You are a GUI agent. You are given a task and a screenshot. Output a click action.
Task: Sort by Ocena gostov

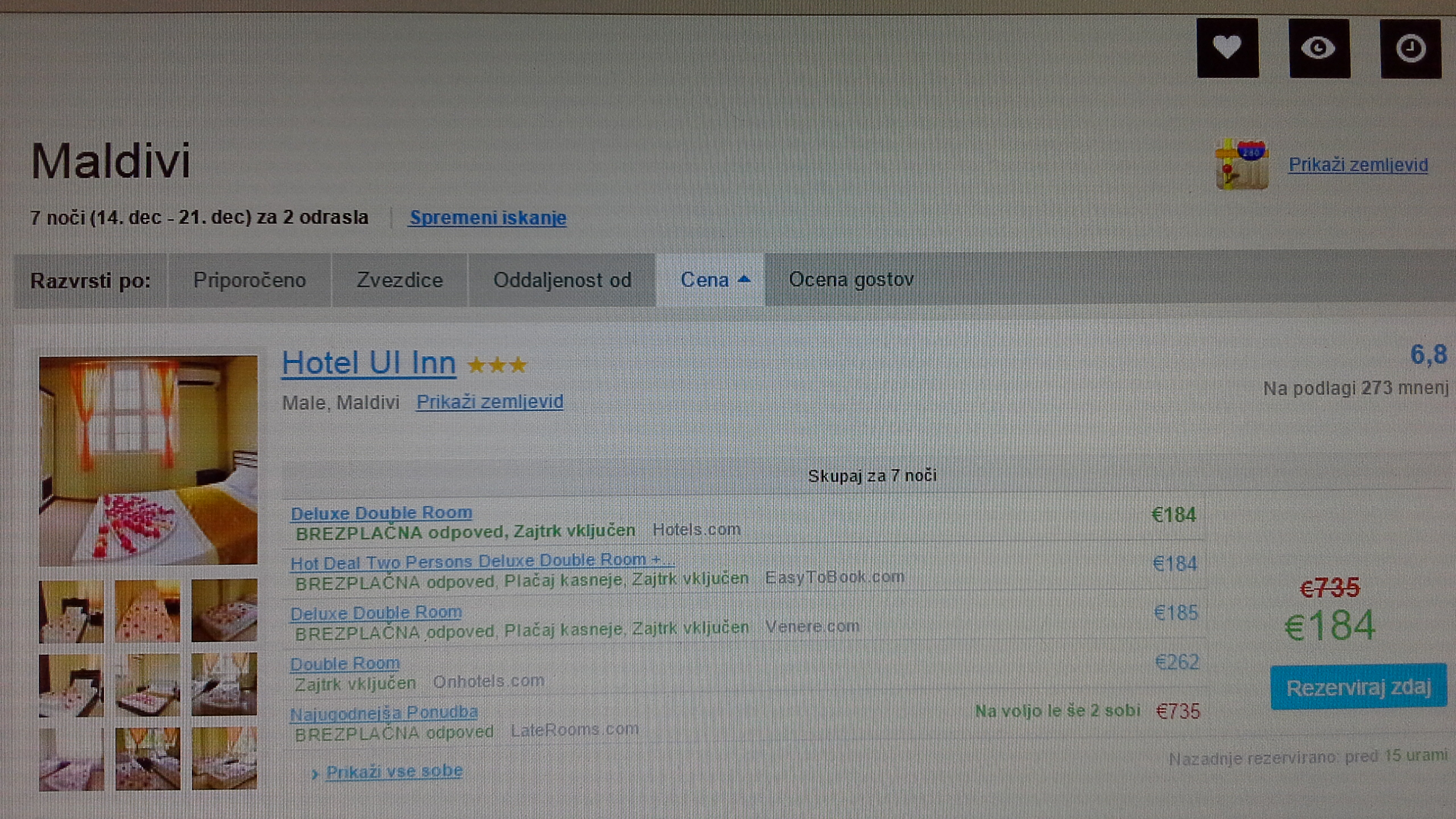(x=851, y=280)
